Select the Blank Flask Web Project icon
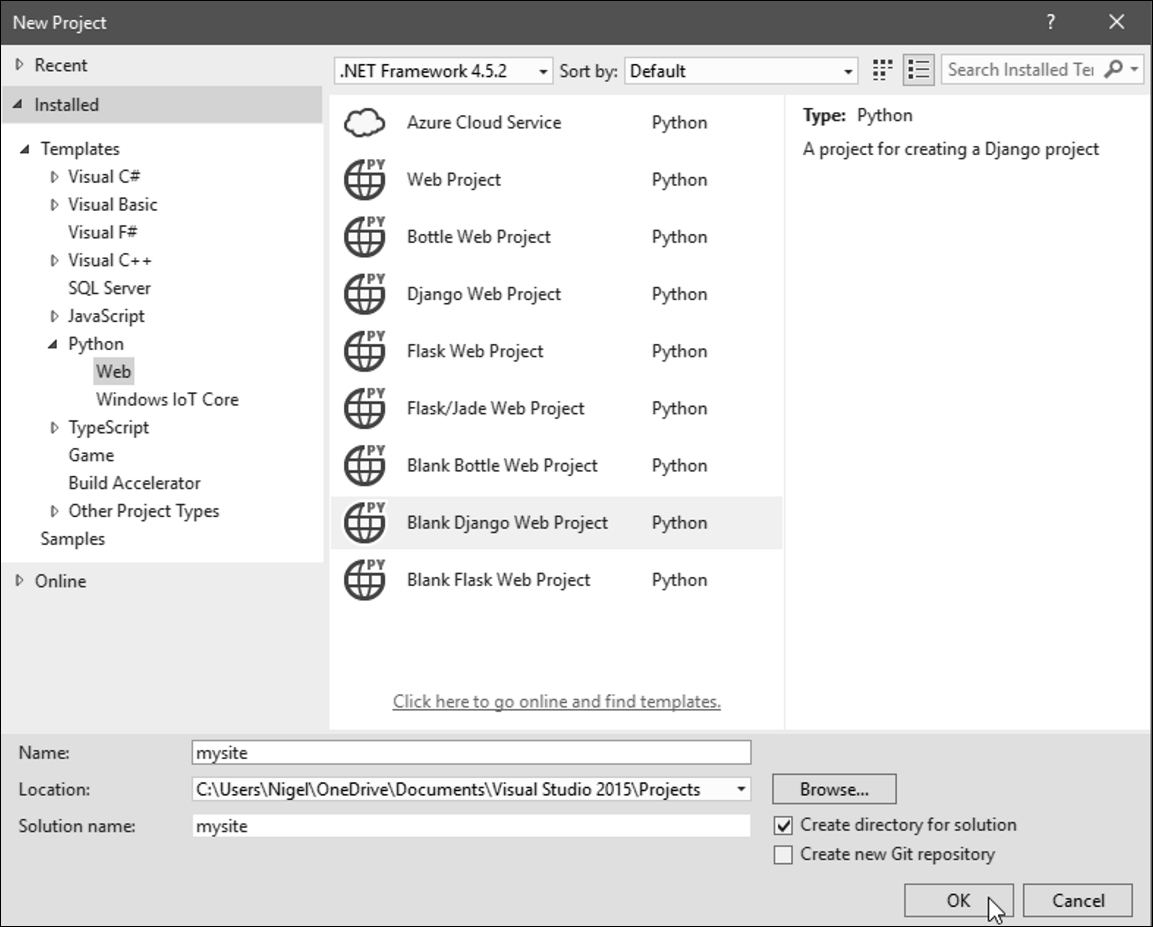 [x=364, y=580]
